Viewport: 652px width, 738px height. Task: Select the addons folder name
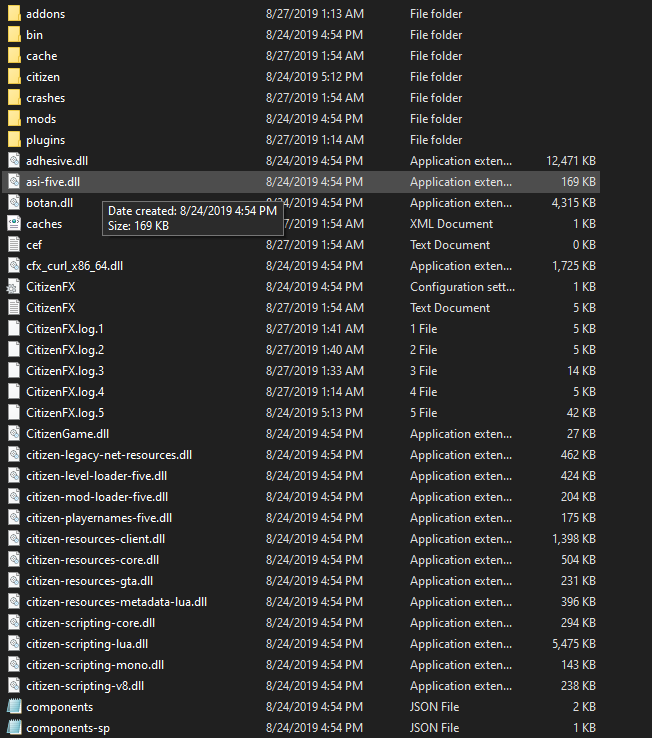(46, 14)
